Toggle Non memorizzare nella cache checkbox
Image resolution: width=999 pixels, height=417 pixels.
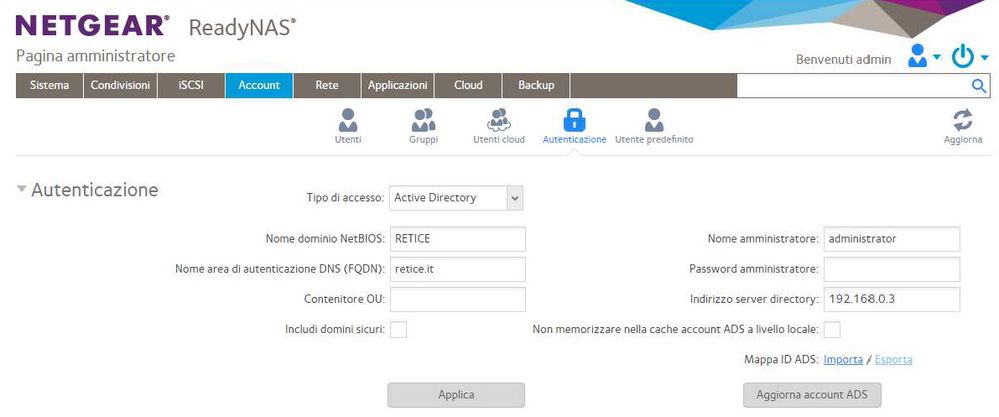832,330
